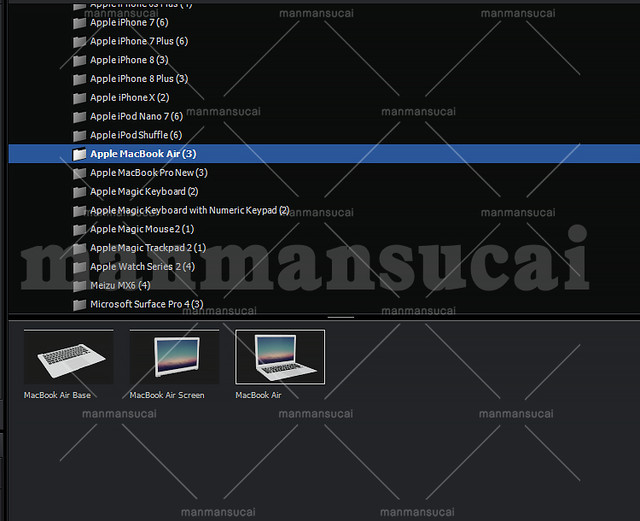Viewport: 640px width, 521px height.
Task: Open the Apple iPhone 8 (3) category
Action: (x=129, y=60)
